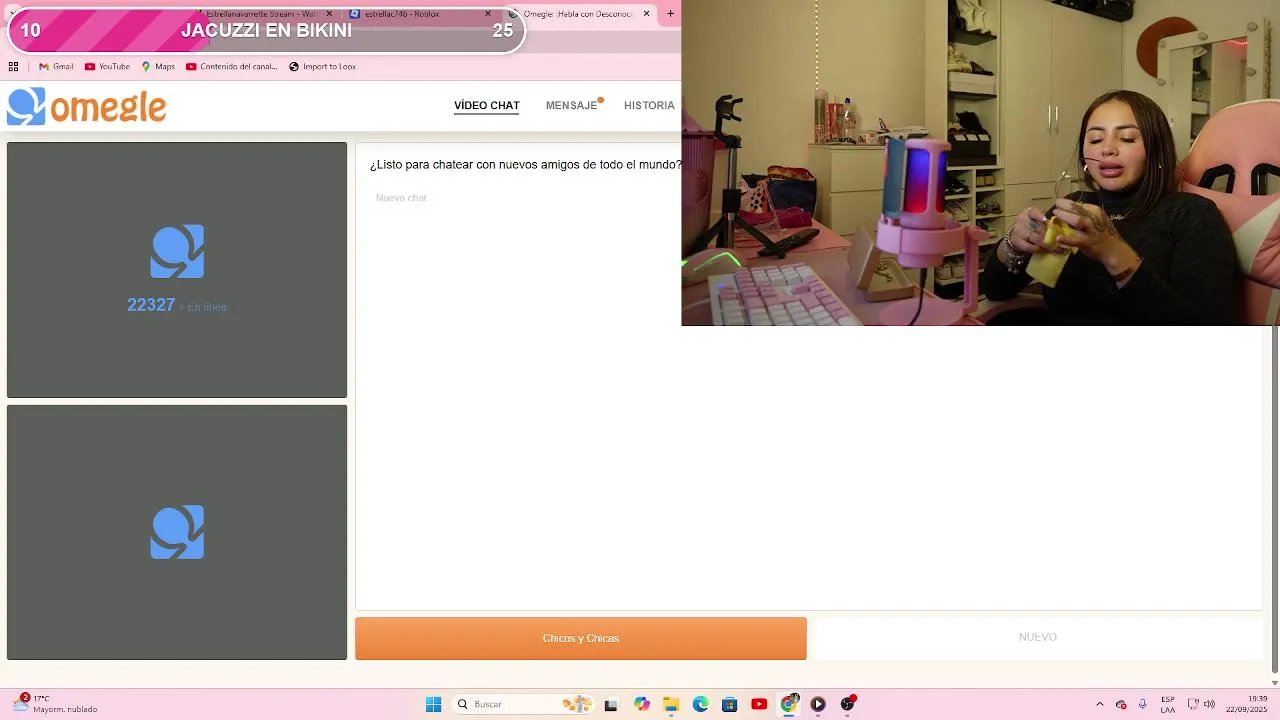Open Microsoft Store from the taskbar
The width and height of the screenshot is (1280, 720).
point(729,704)
